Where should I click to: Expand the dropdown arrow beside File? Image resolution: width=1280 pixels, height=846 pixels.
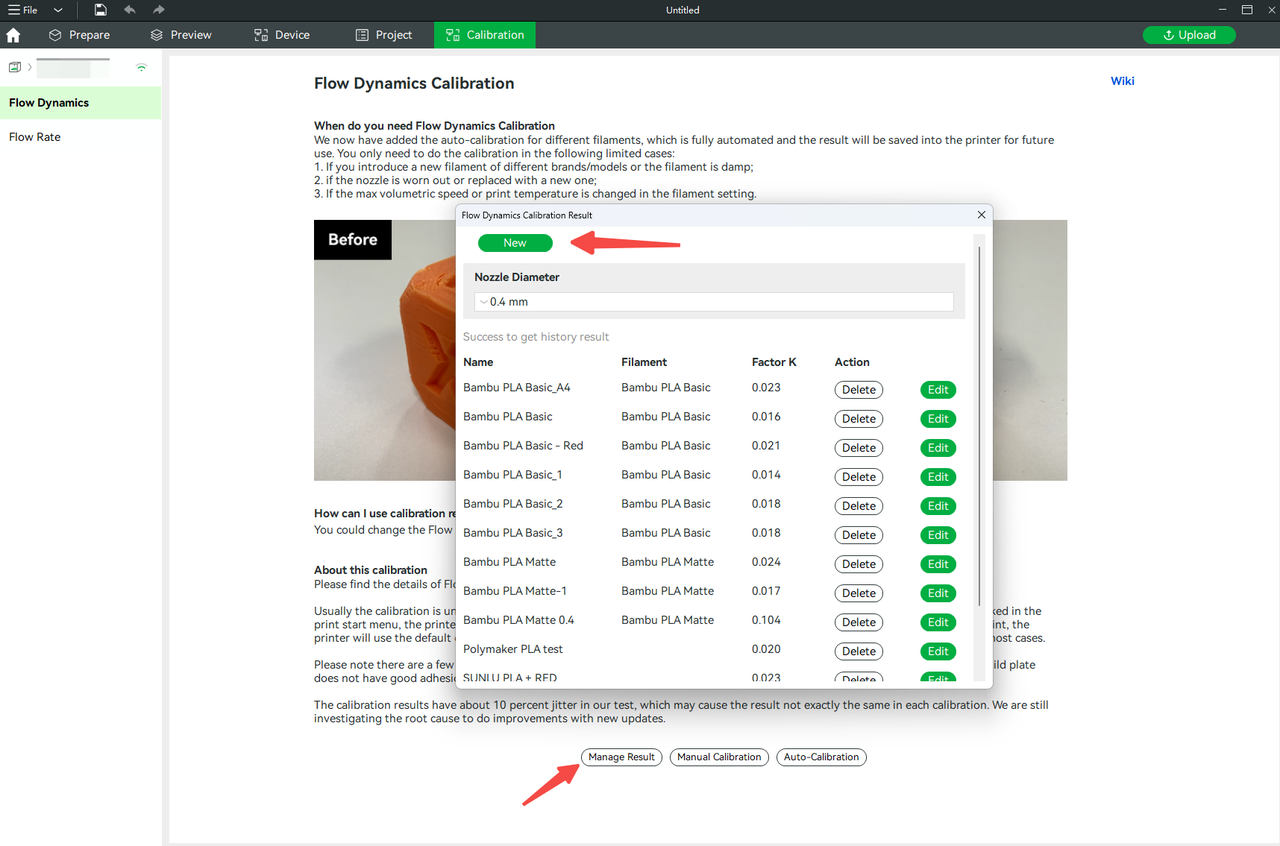[58, 10]
